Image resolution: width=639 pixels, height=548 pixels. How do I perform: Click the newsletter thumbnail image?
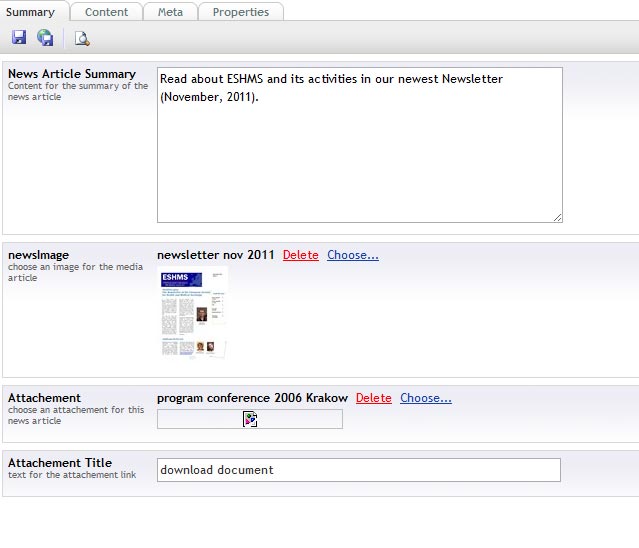pos(194,312)
